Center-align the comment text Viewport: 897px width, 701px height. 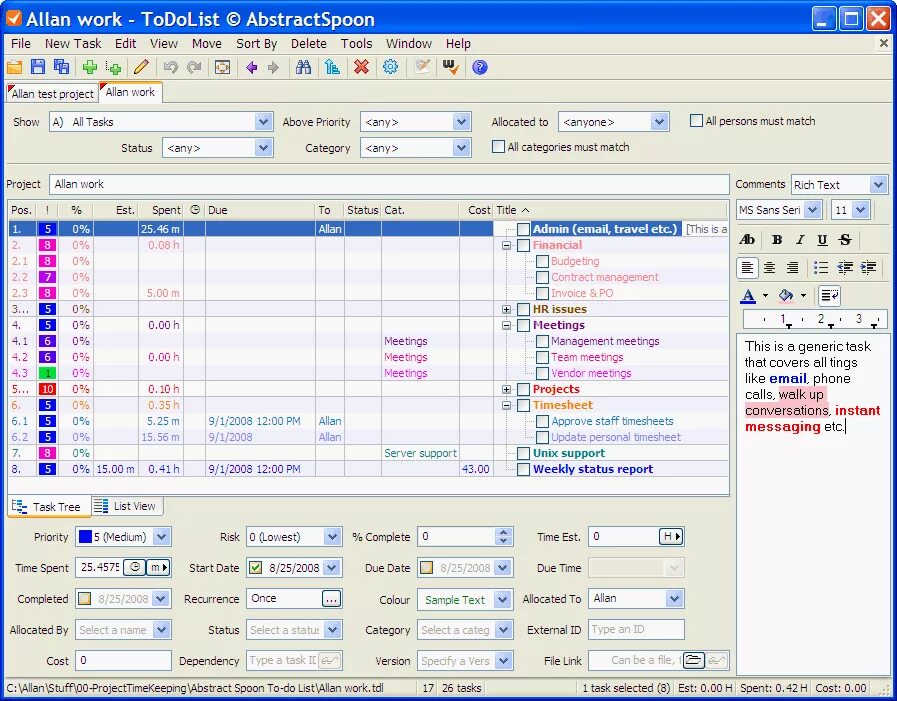(769, 267)
